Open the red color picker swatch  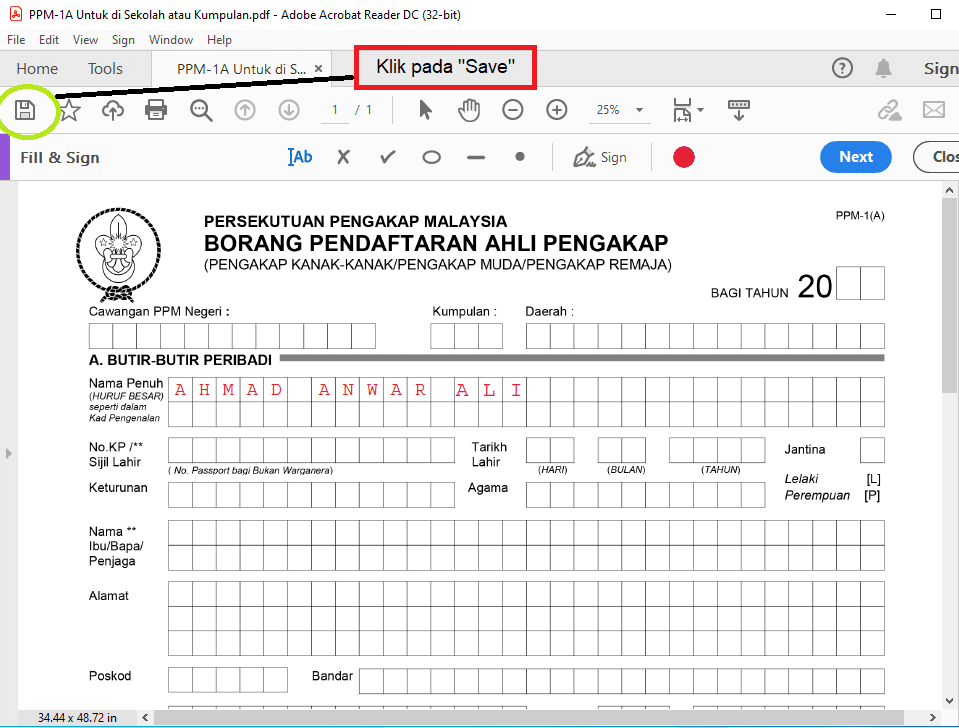[684, 157]
